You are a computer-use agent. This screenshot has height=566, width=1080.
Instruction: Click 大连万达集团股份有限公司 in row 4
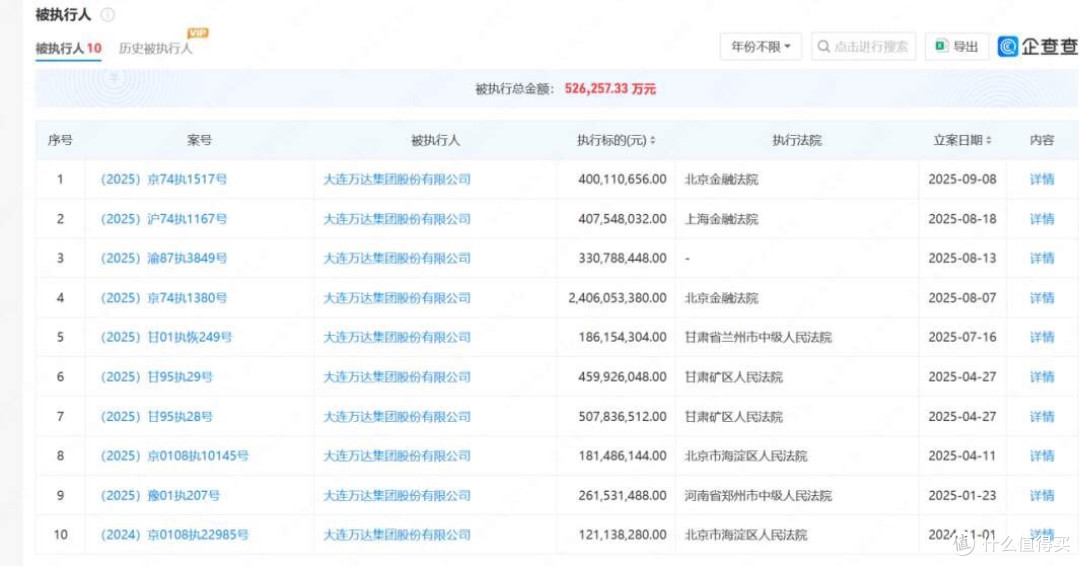[x=397, y=298]
